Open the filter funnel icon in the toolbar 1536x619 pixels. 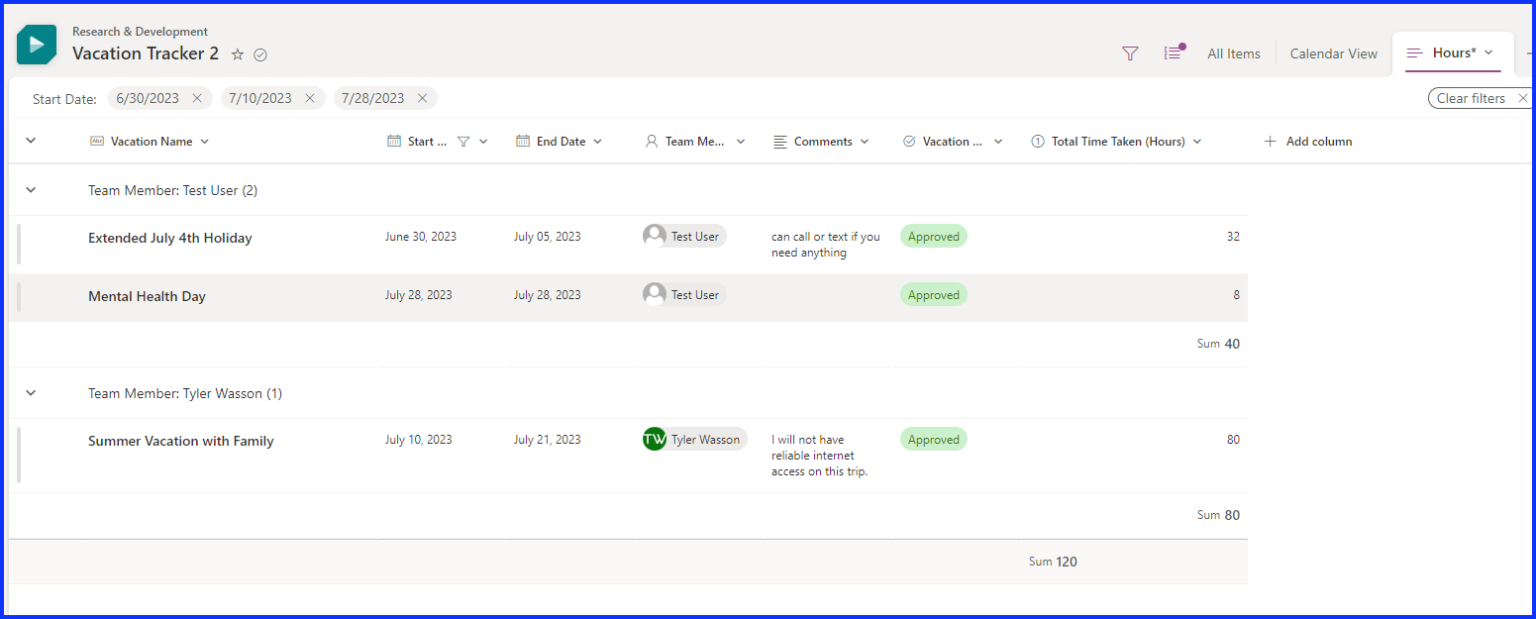1129,54
